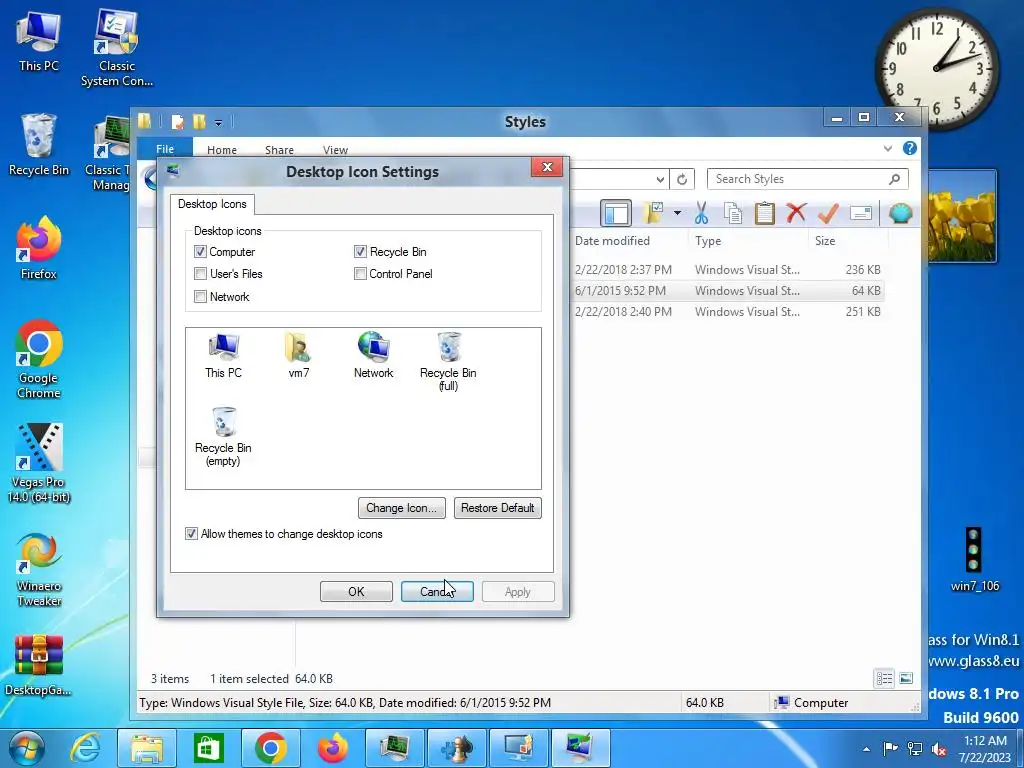Select the Desktop Icons tab
This screenshot has height=768, width=1024.
click(212, 204)
